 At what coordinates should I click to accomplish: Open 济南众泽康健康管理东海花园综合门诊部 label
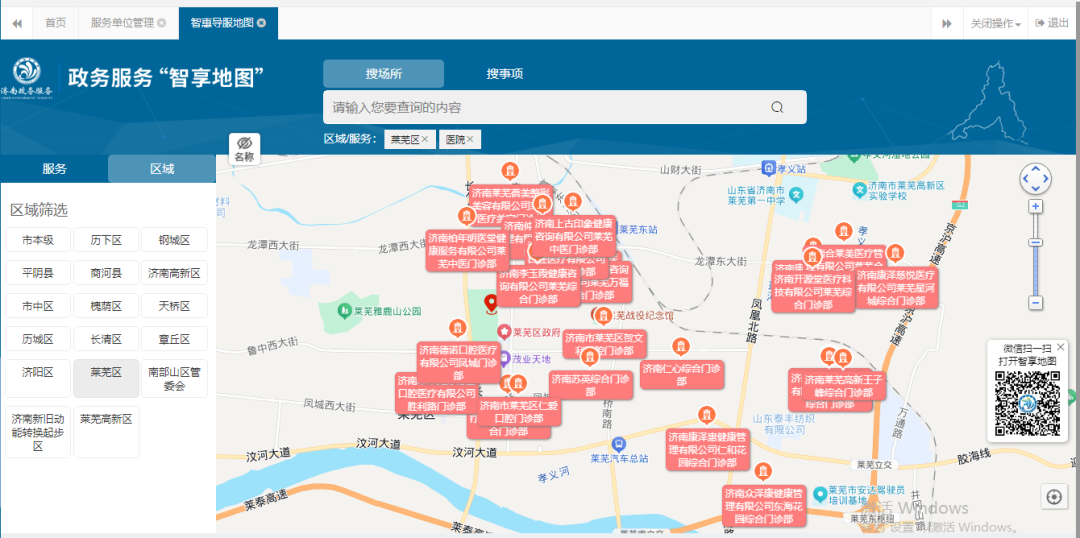pyautogui.click(x=764, y=506)
